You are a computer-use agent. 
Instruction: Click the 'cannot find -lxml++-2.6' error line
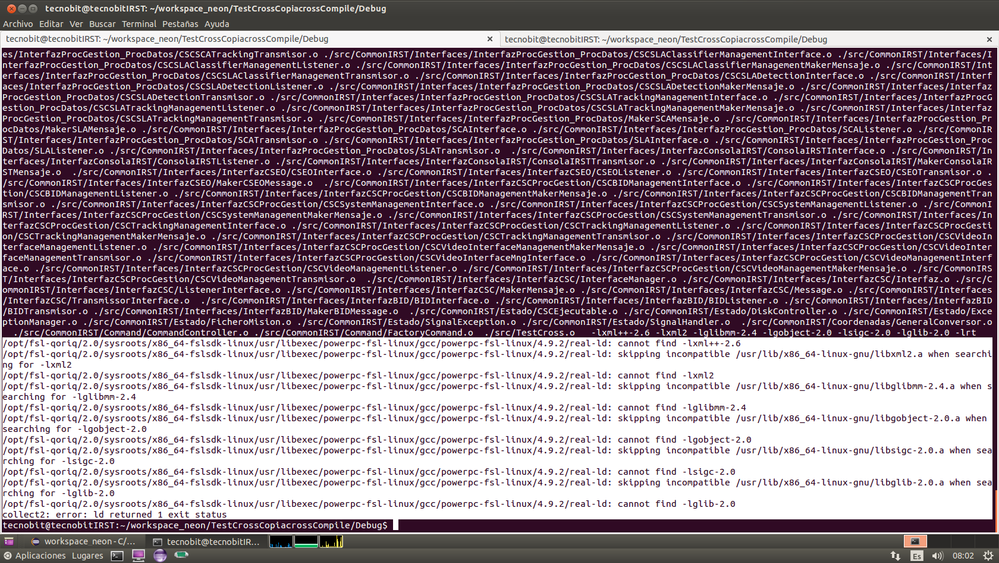[x=371, y=343]
